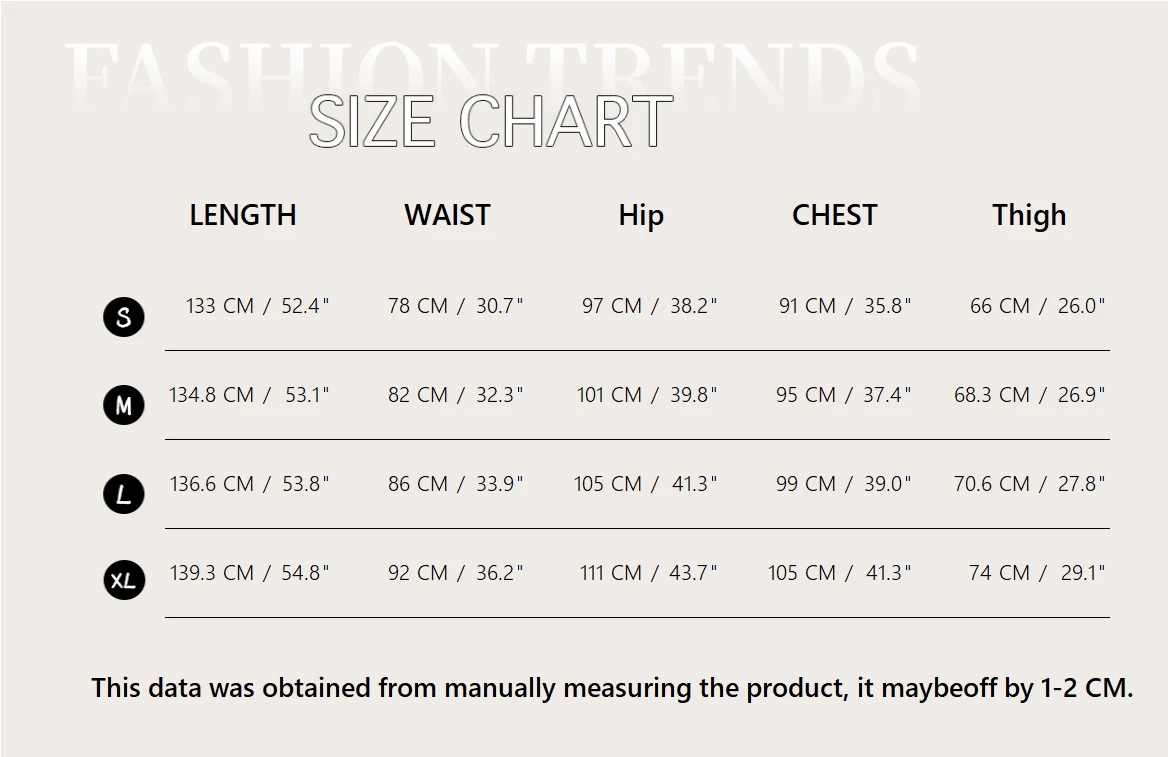Click the SIZE CHART title

point(490,123)
